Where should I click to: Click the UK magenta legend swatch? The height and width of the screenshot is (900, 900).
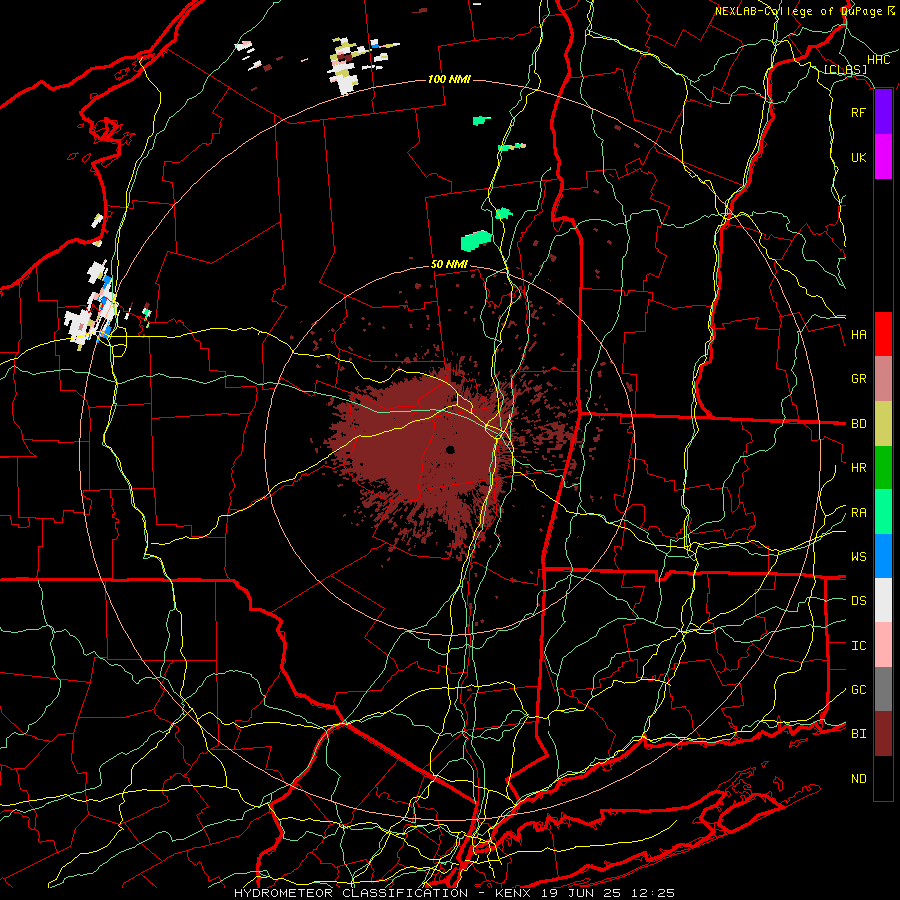pos(883,157)
